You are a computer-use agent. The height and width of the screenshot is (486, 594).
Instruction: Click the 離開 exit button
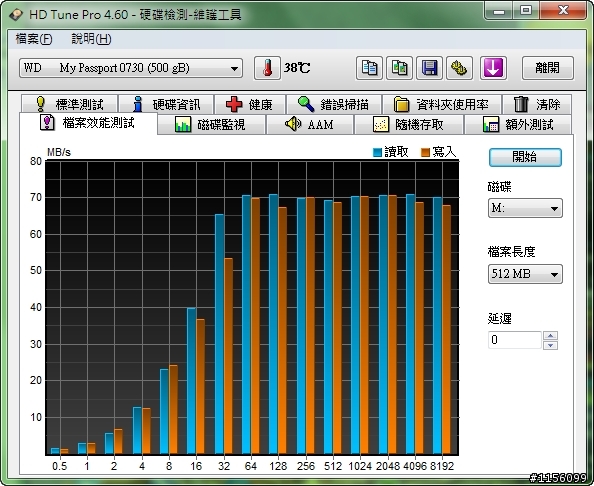(548, 68)
